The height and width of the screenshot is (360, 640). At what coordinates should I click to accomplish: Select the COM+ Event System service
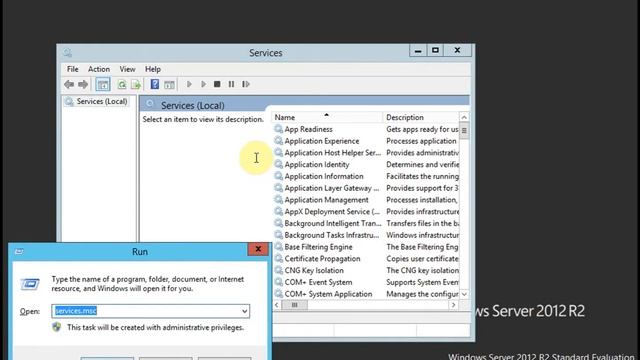318,282
